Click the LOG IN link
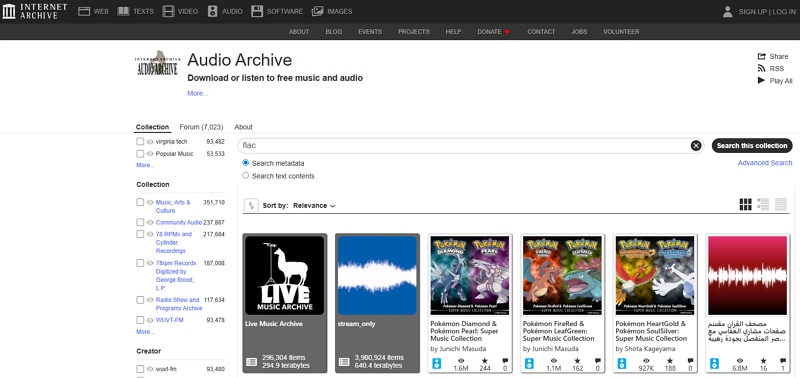 [x=784, y=12]
